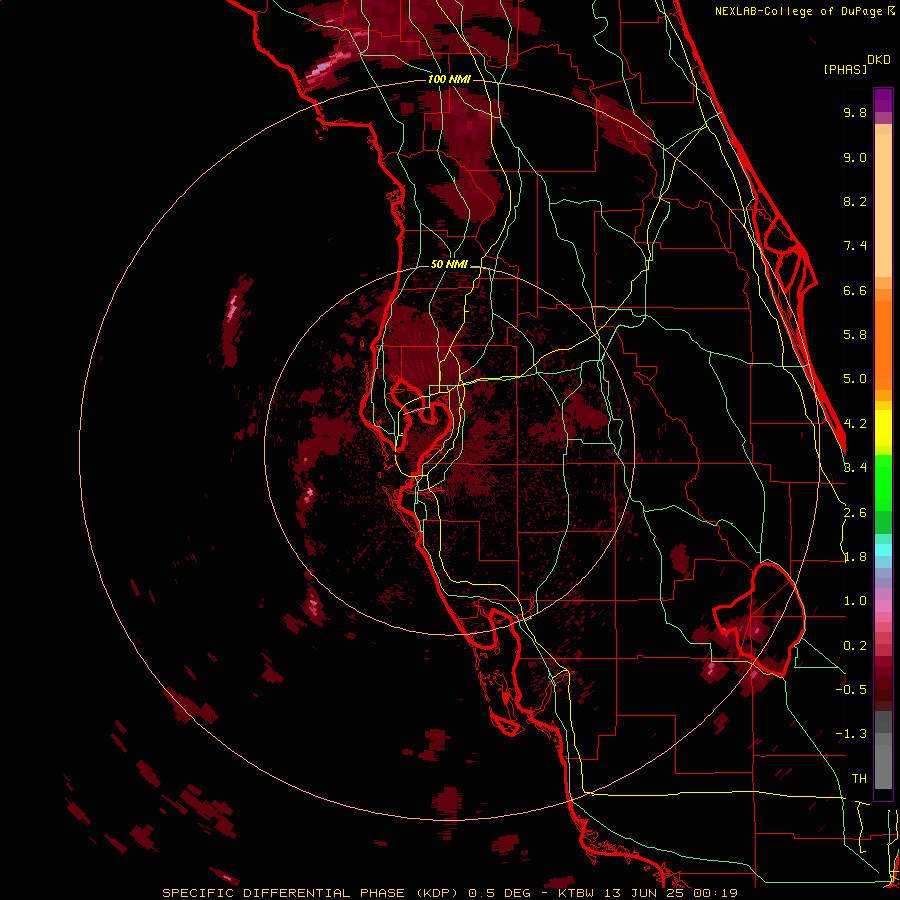Click the 5.8 legend value

(855, 335)
